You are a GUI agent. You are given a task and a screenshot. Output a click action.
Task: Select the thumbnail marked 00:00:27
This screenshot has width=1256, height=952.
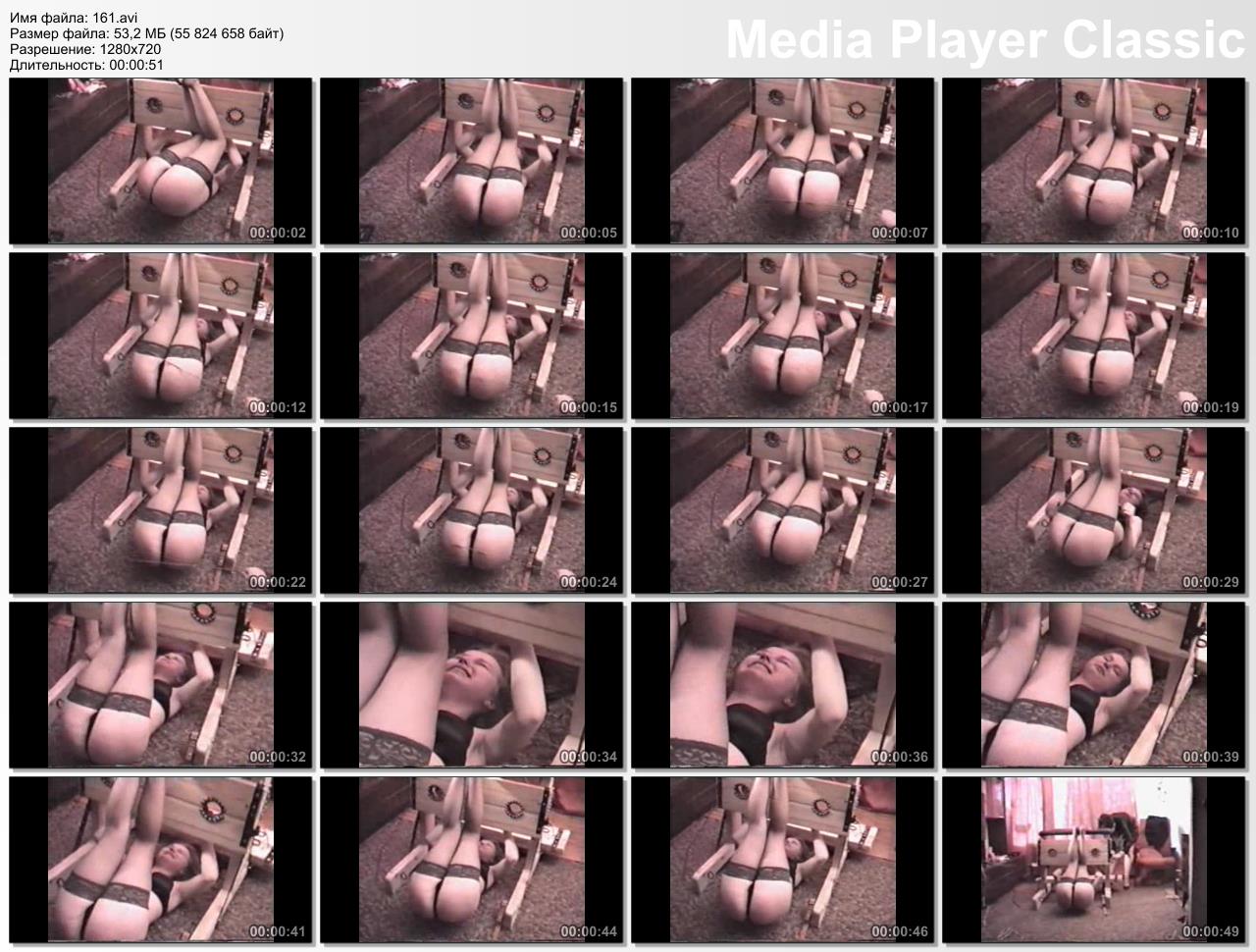coord(783,511)
